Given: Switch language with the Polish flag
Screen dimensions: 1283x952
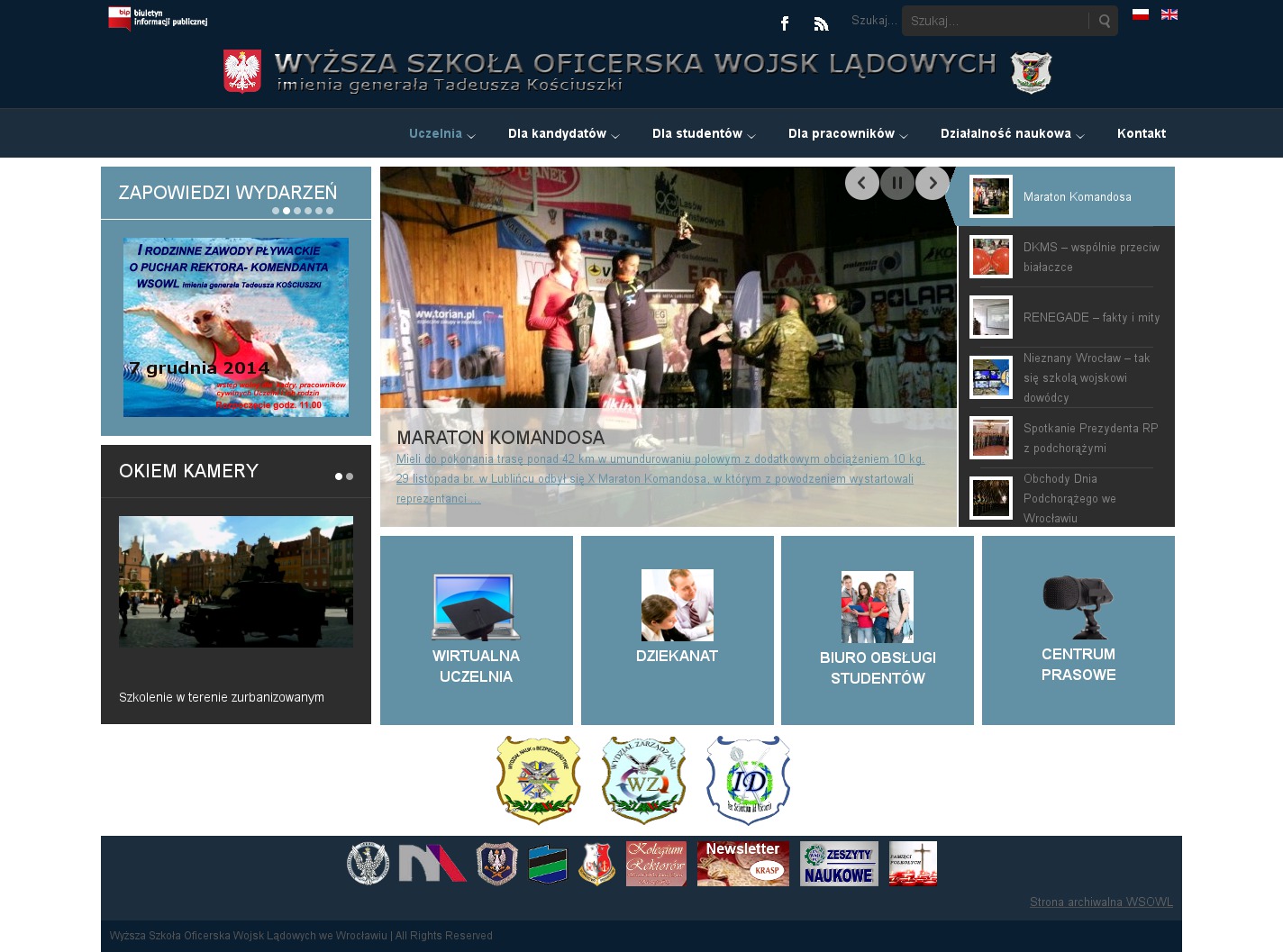Looking at the screenshot, I should [1141, 14].
